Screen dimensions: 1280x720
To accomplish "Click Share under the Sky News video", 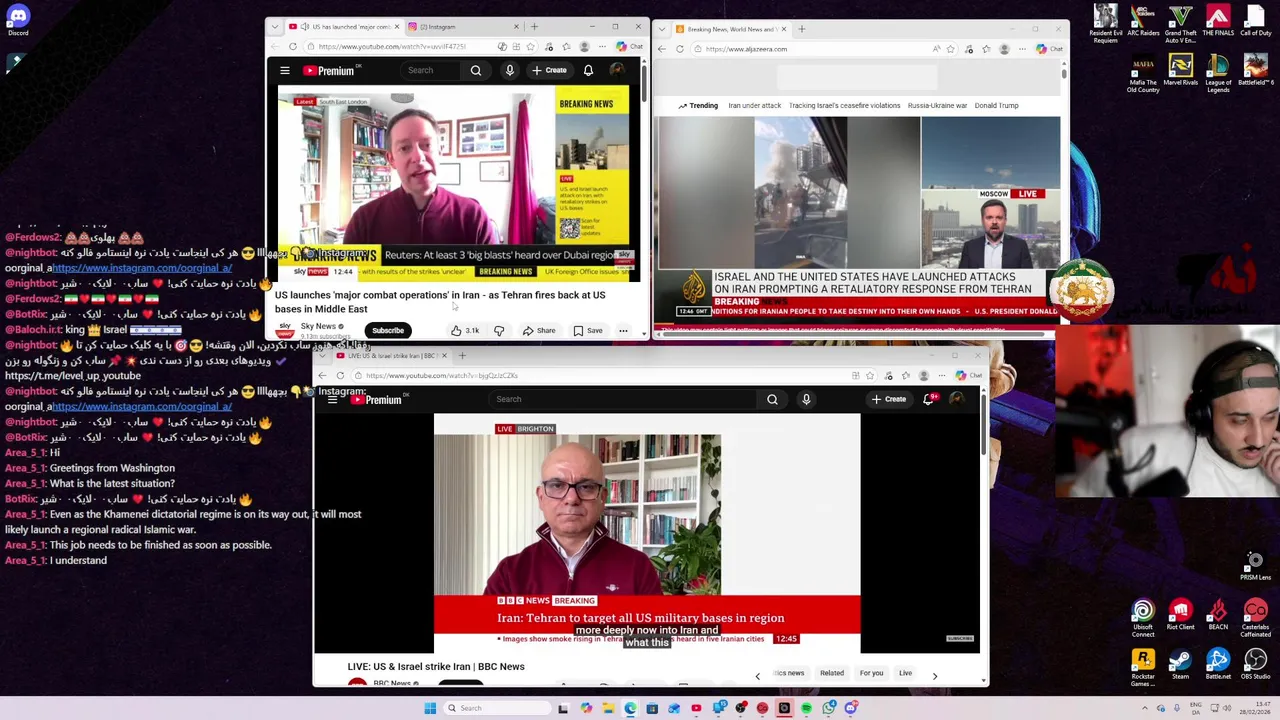I will [539, 331].
